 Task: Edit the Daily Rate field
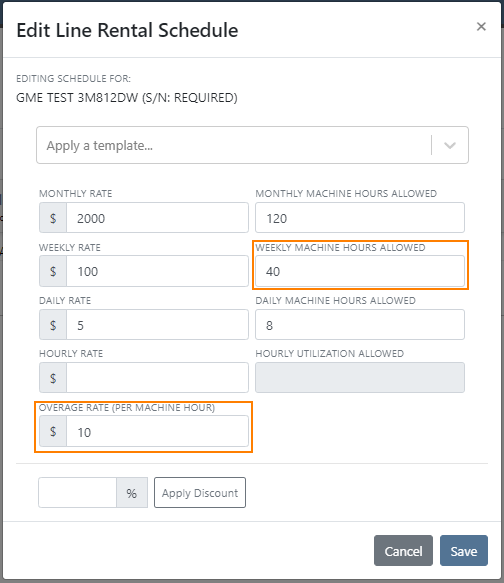pos(157,325)
